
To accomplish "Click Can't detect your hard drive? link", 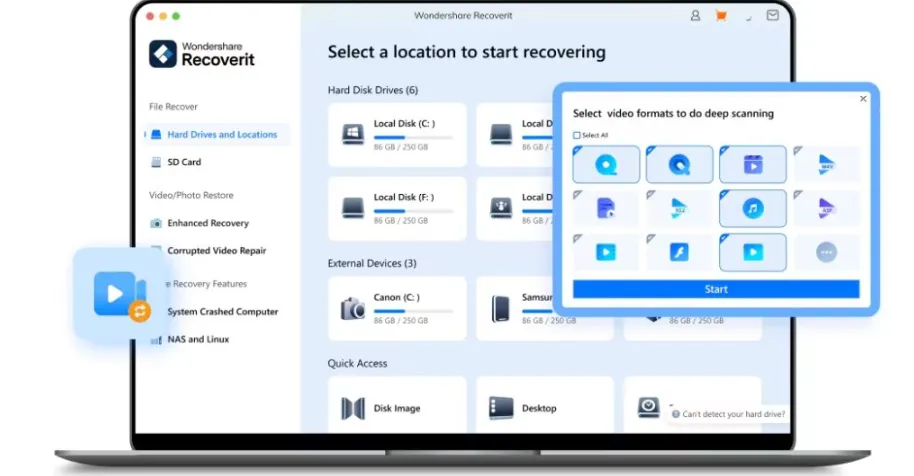I will [x=733, y=414].
